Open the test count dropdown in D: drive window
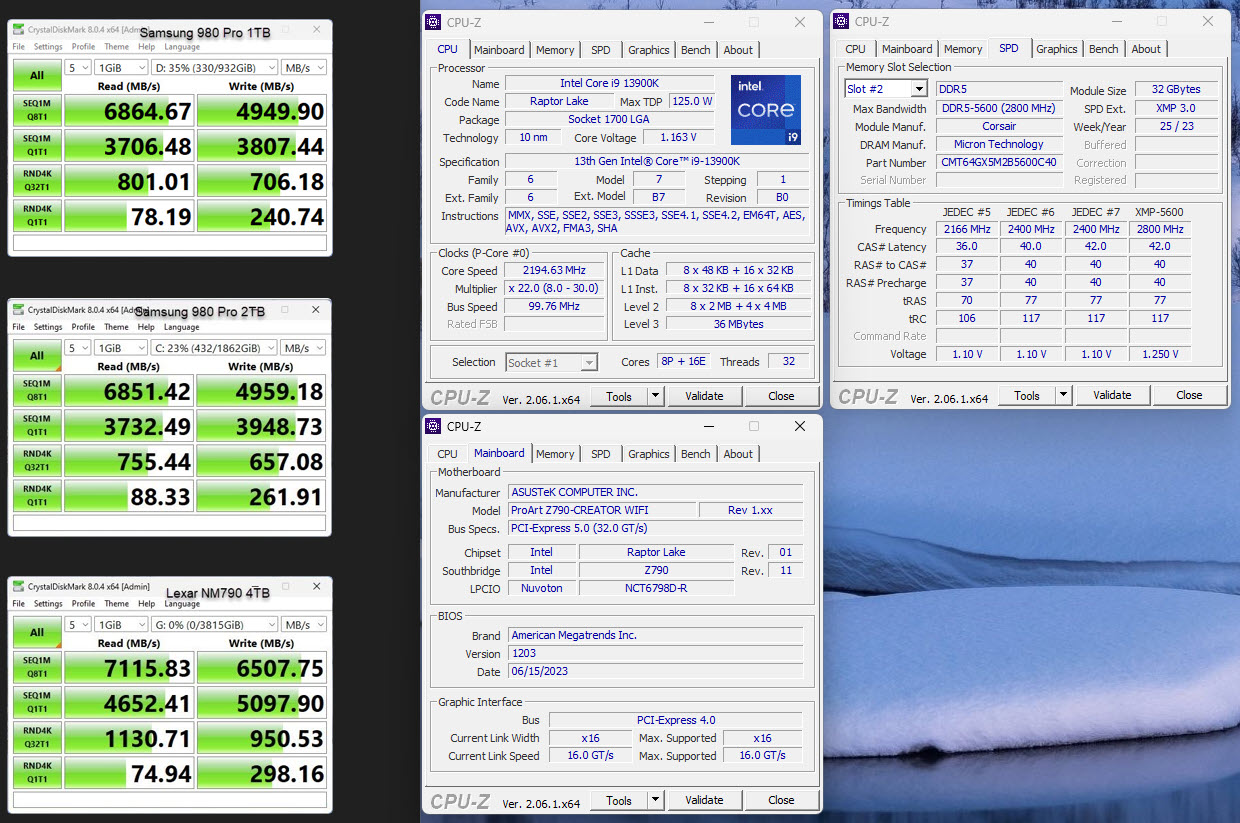This screenshot has width=1240, height=823. (x=77, y=68)
